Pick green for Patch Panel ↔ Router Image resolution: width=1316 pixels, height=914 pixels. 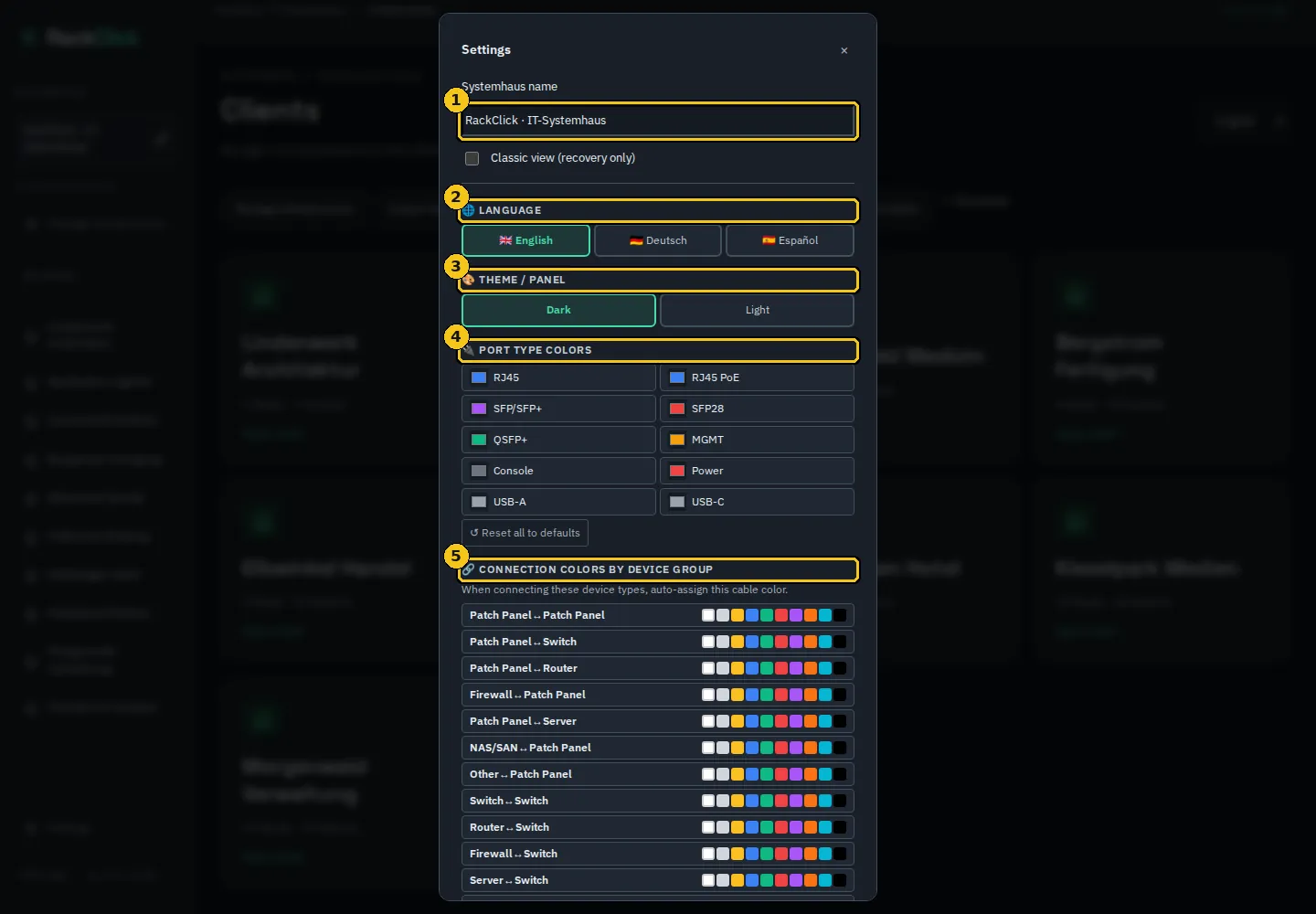(767, 668)
